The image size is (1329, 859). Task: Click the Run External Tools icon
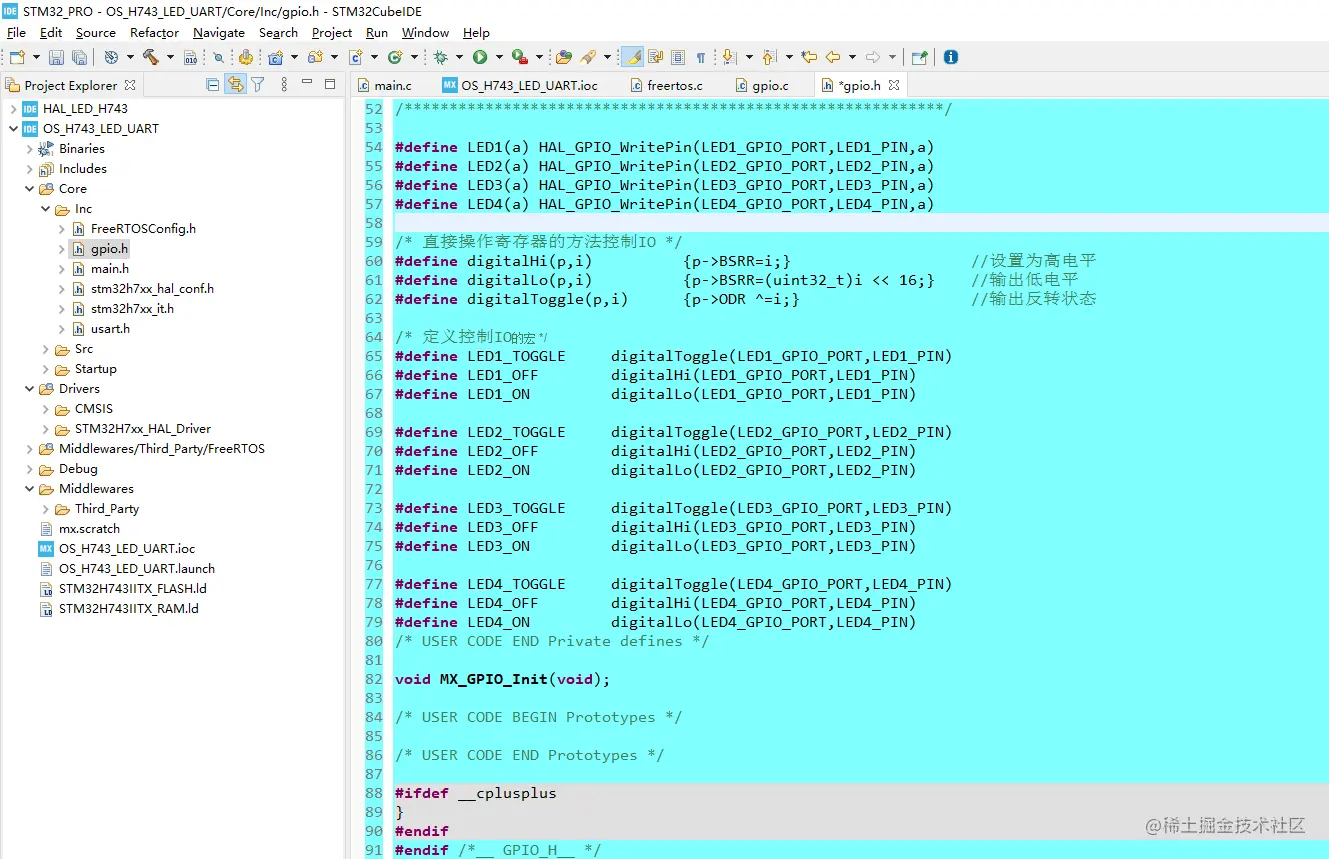pyautogui.click(x=519, y=57)
